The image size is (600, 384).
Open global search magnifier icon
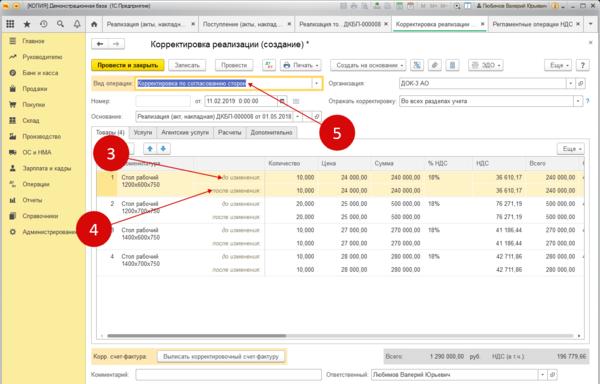pyautogui.click(x=60, y=24)
